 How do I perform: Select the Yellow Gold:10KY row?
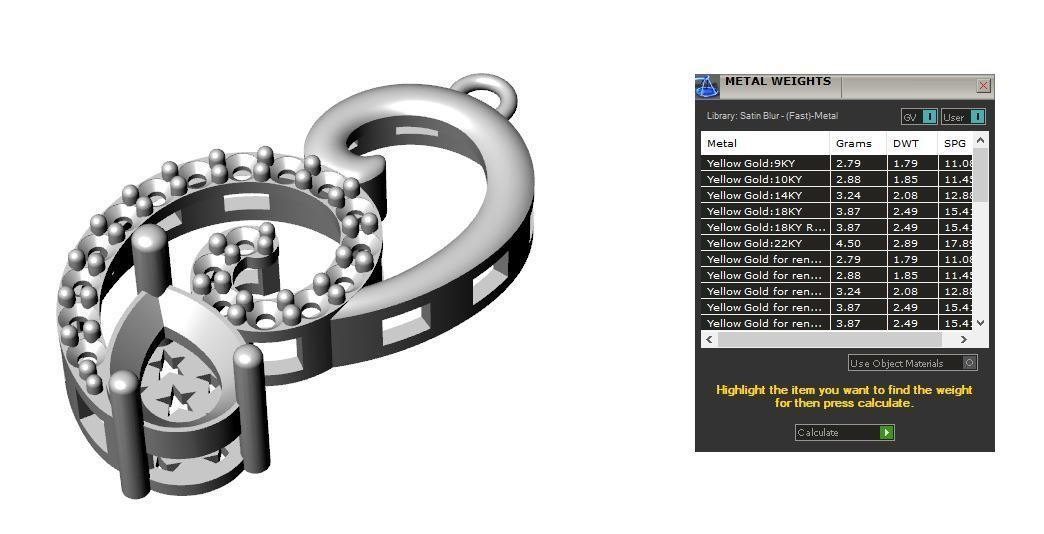pyautogui.click(x=837, y=179)
